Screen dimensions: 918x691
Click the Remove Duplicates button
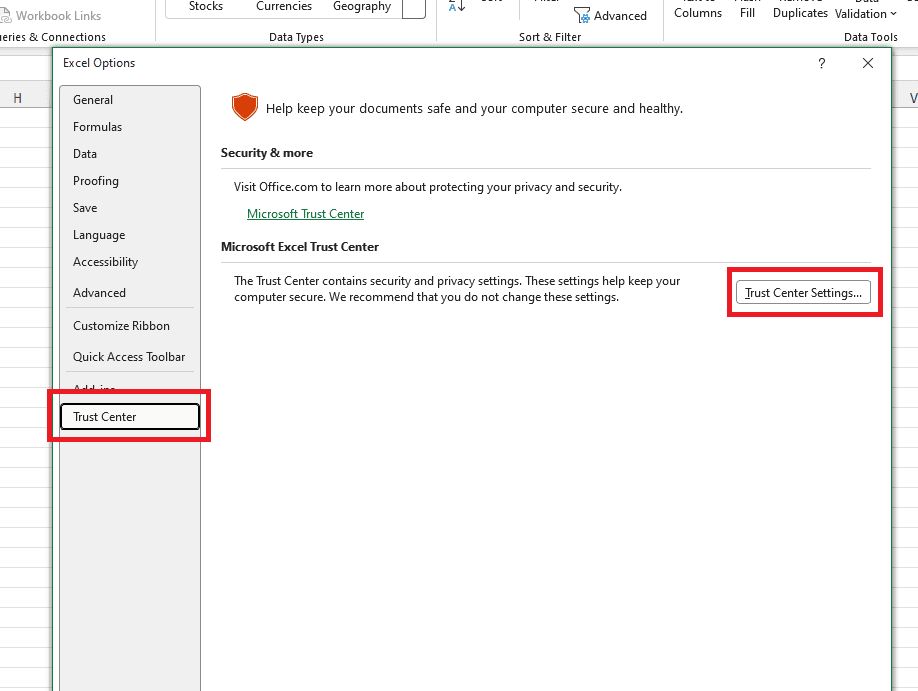coord(800,9)
